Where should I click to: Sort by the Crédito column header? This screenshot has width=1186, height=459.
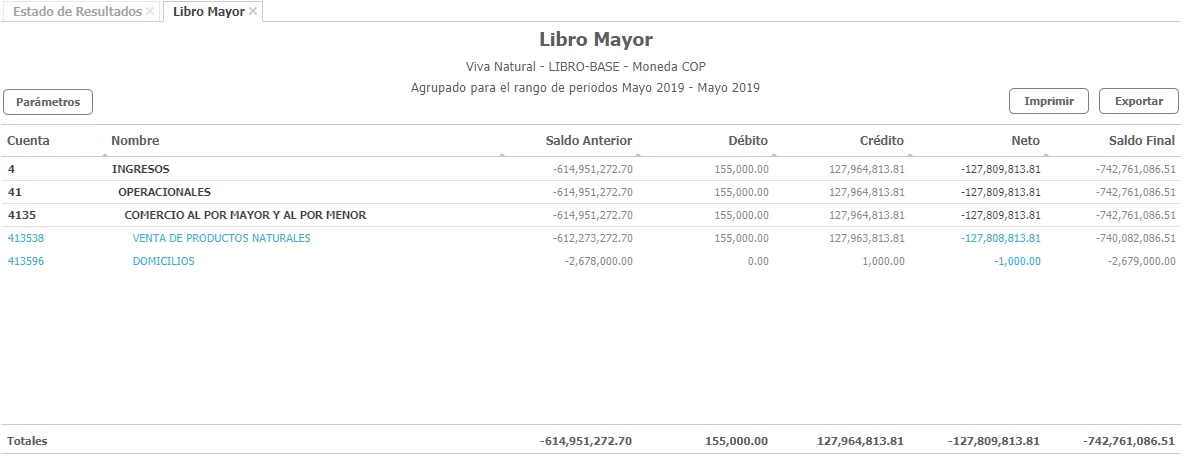[x=881, y=141]
